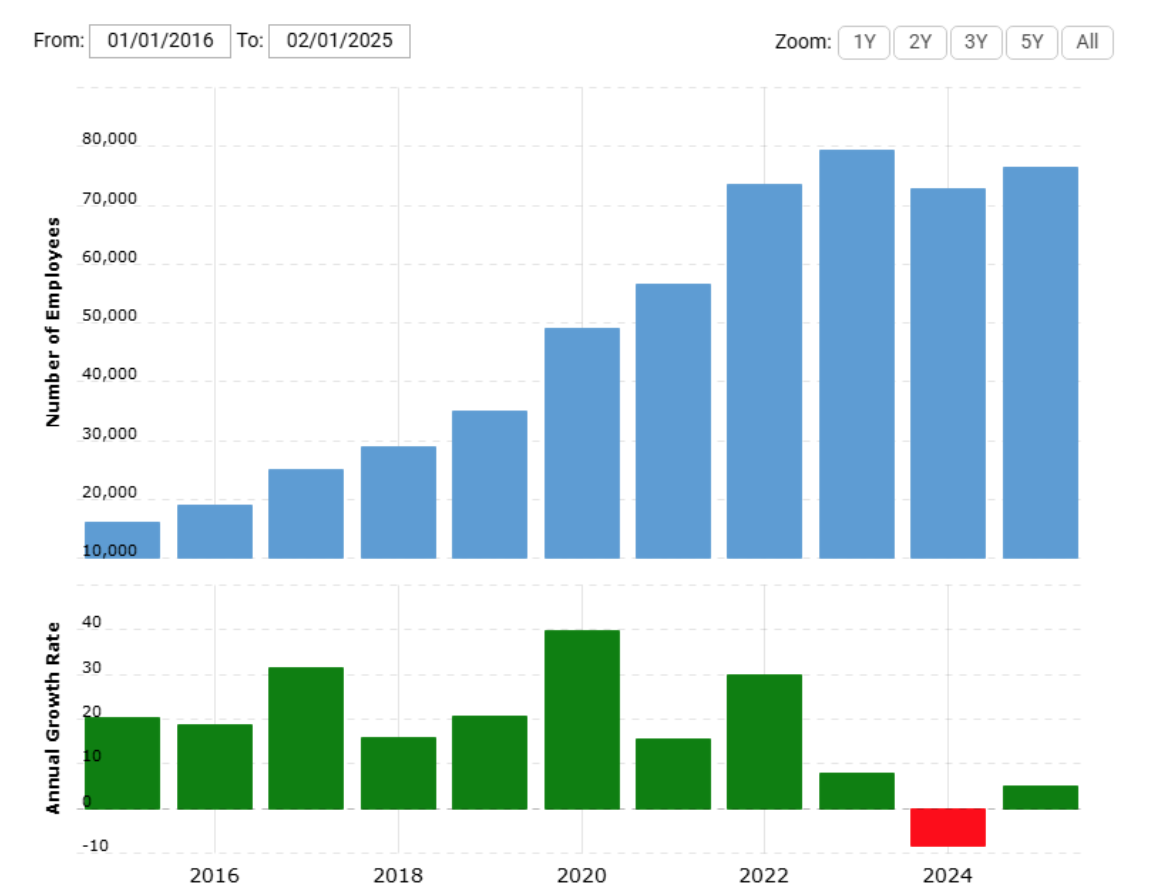Show All data with zoom button
1152x894 pixels.
coord(1087,42)
